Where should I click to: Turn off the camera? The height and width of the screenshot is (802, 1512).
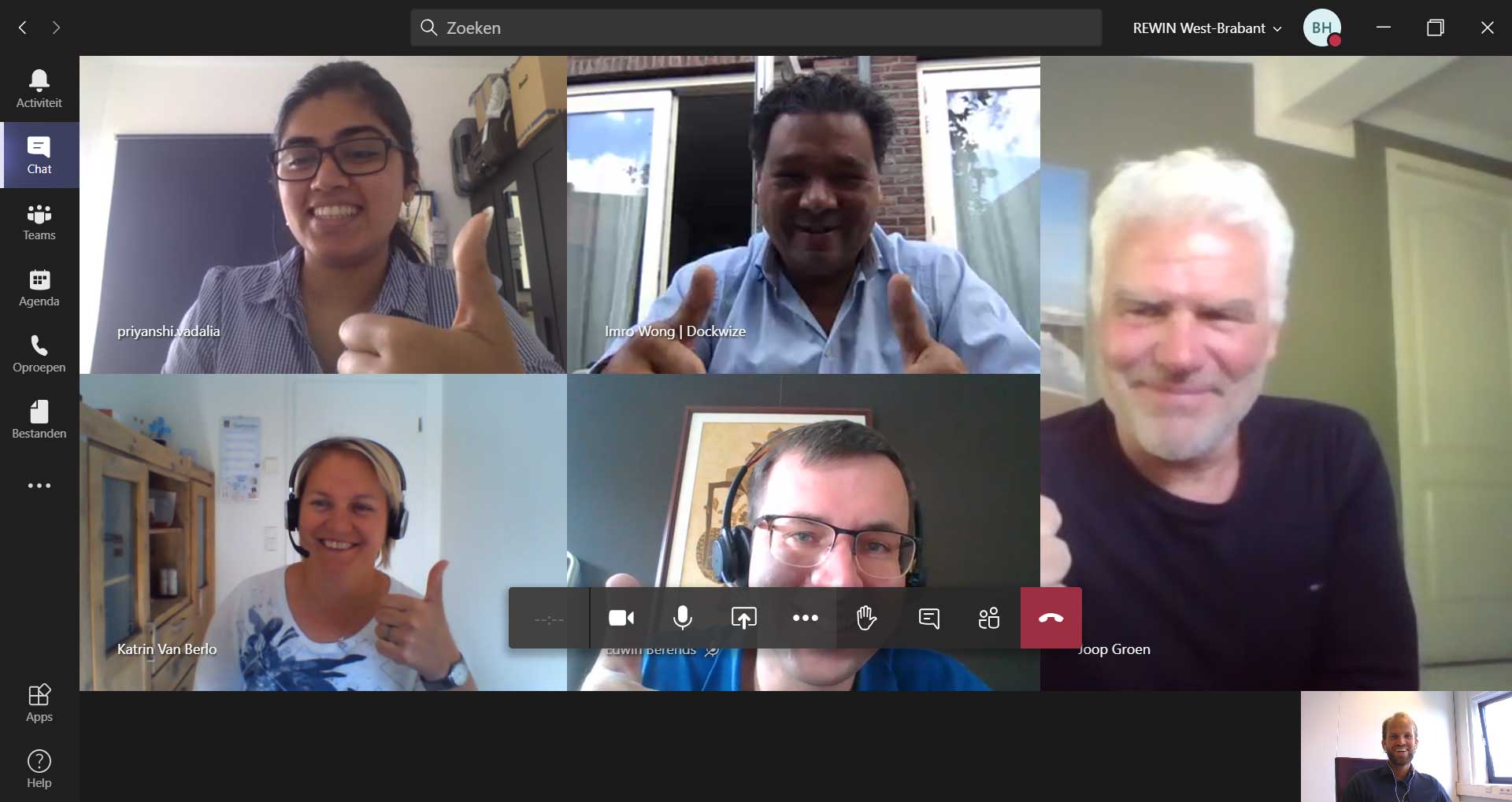coord(621,618)
